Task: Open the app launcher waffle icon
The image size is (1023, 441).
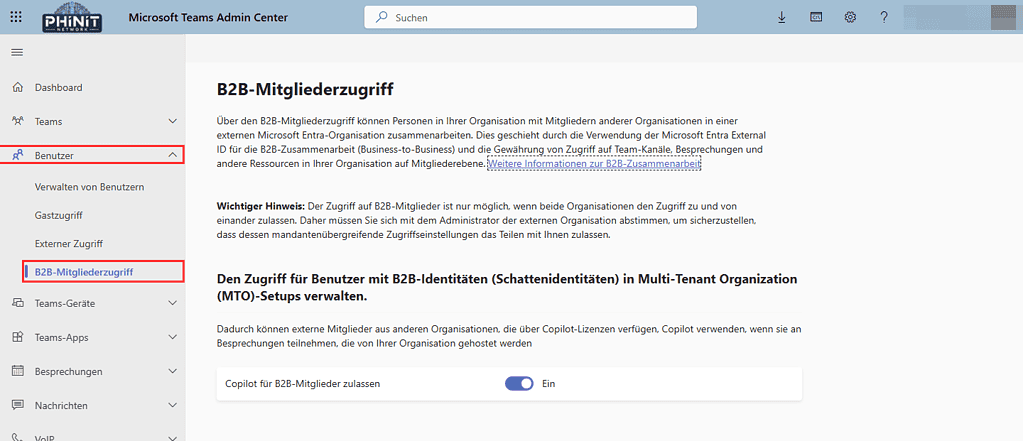Action: click(x=17, y=17)
